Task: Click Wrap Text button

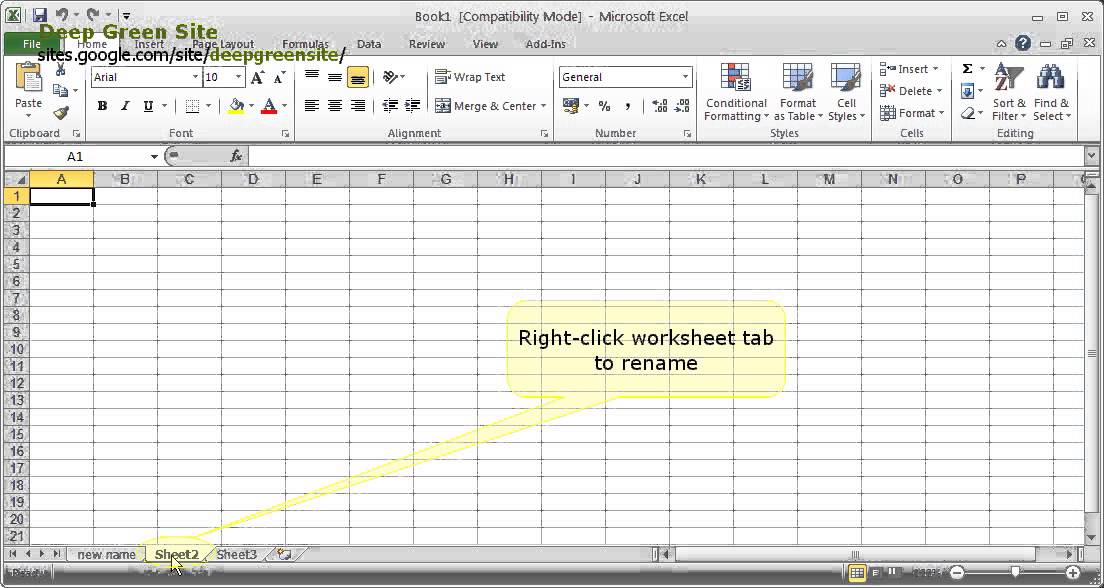Action: coord(470,77)
